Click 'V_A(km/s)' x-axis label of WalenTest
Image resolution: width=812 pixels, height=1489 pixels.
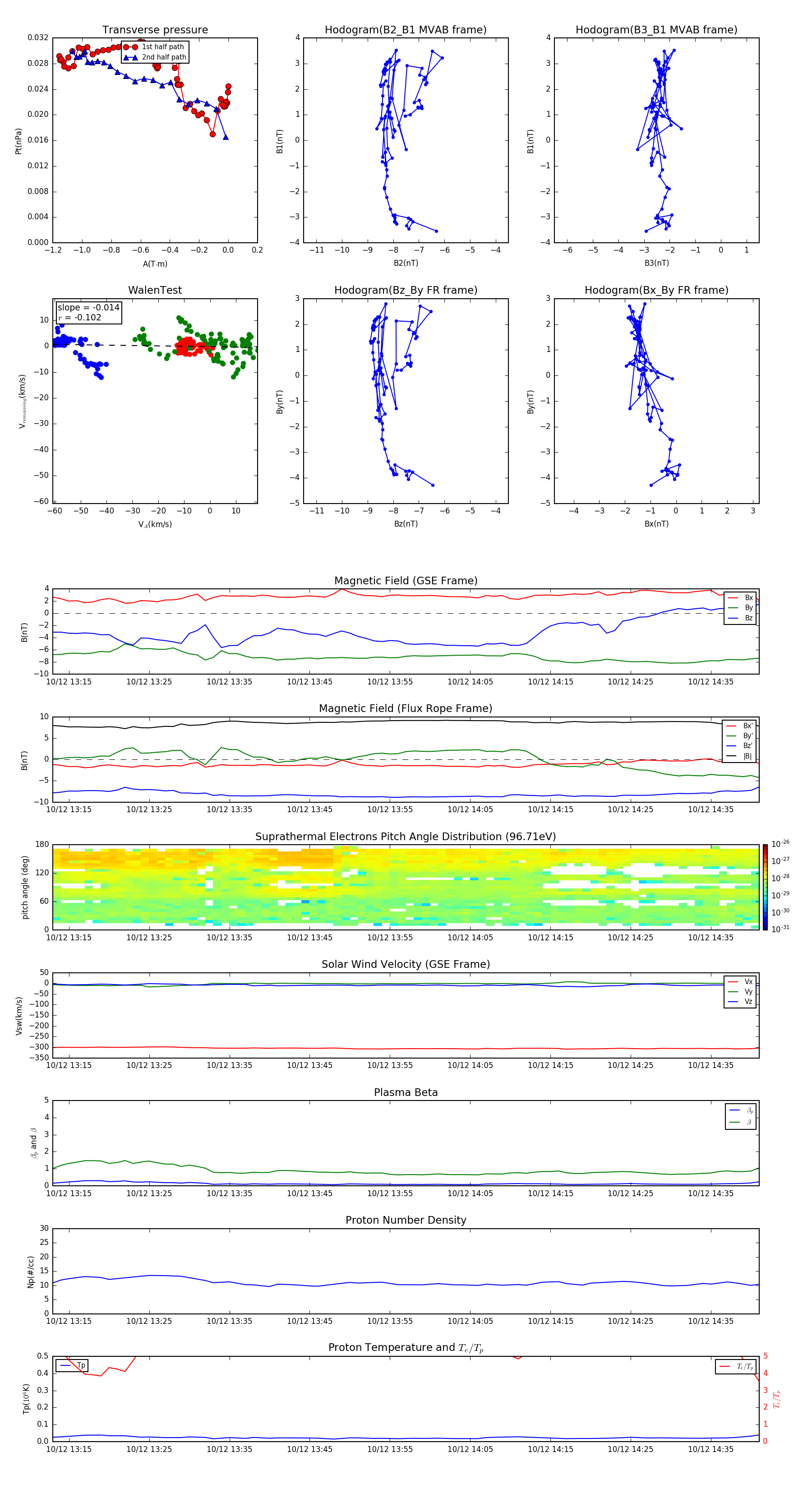(x=155, y=525)
